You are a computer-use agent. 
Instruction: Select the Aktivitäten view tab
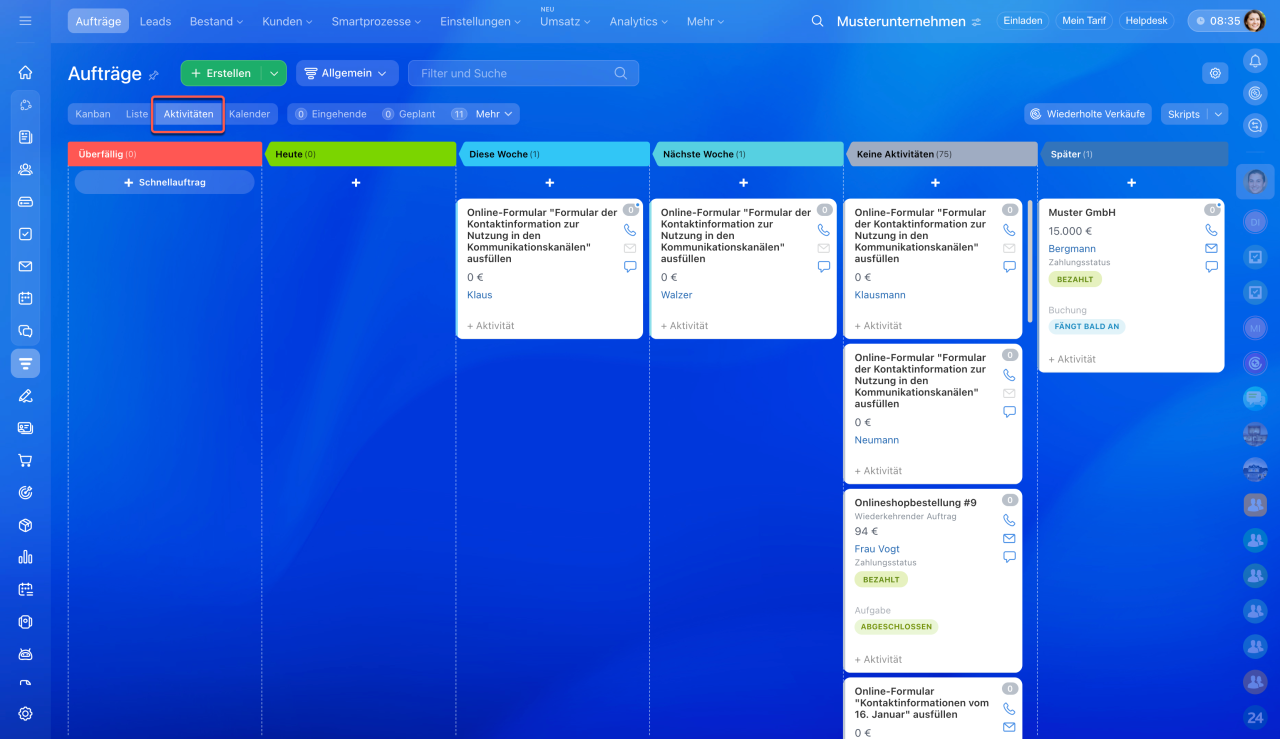(x=189, y=114)
